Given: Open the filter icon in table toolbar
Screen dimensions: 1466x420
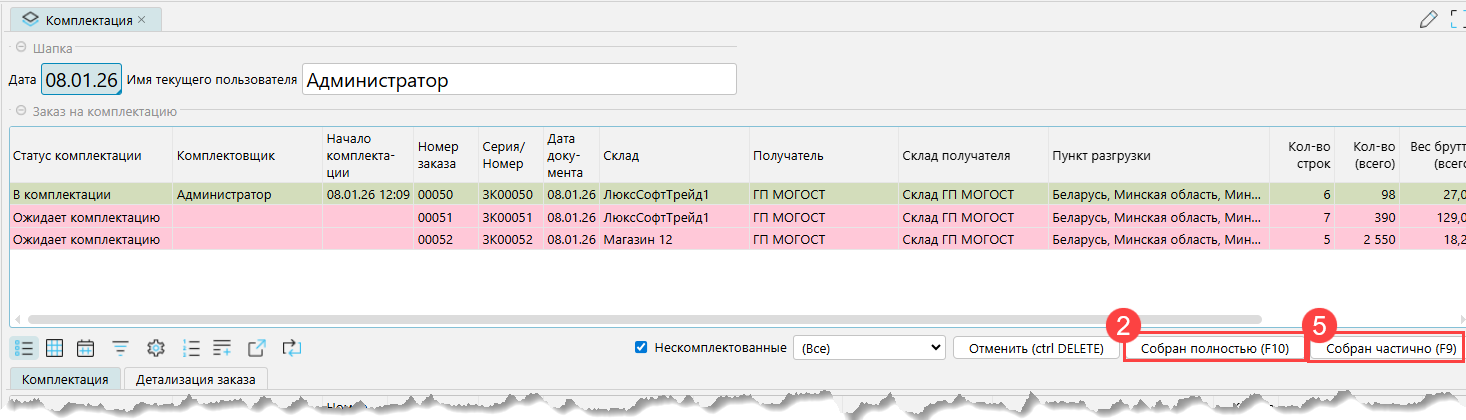Looking at the screenshot, I should 120,348.
